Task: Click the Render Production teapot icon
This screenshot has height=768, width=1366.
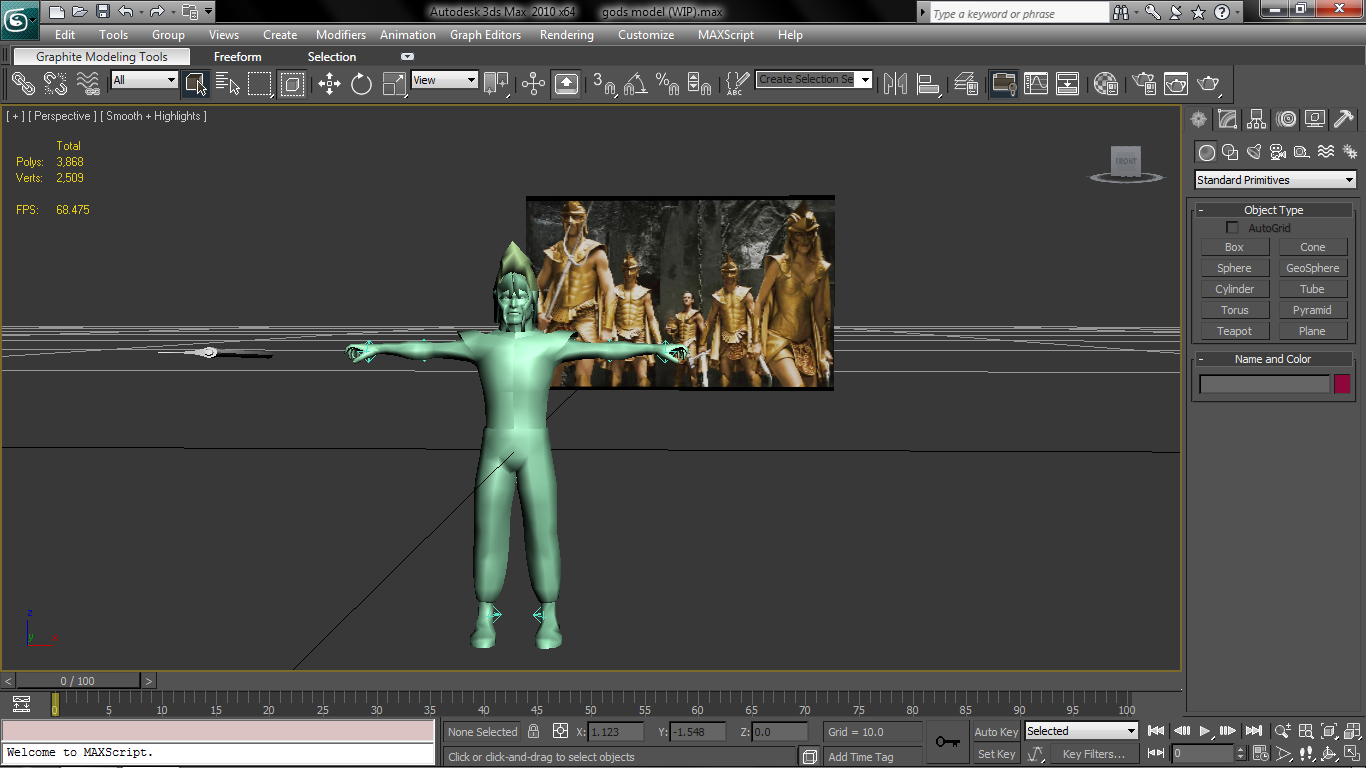Action: click(x=1209, y=84)
